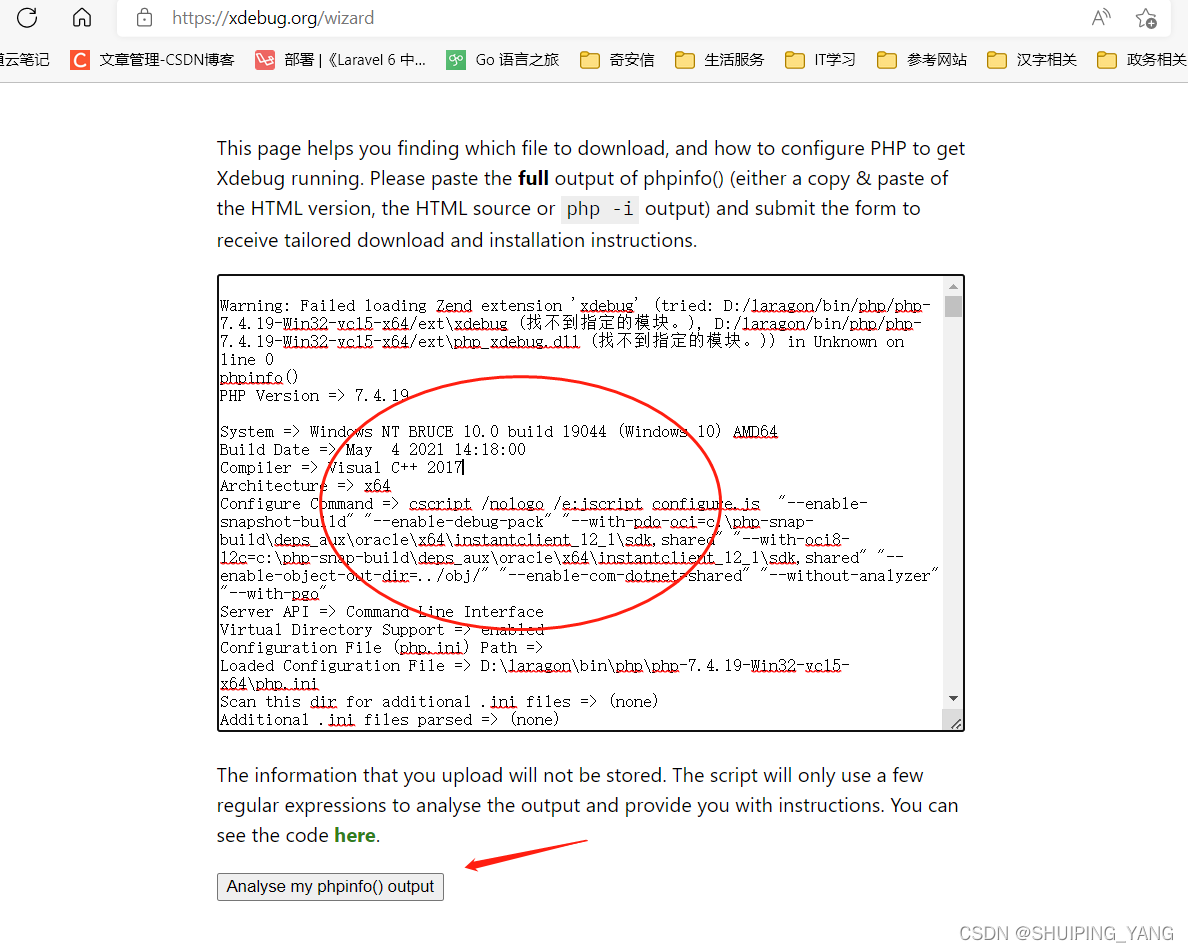Click the here link to view script code
This screenshot has height=952, width=1188.
pyautogui.click(x=355, y=835)
